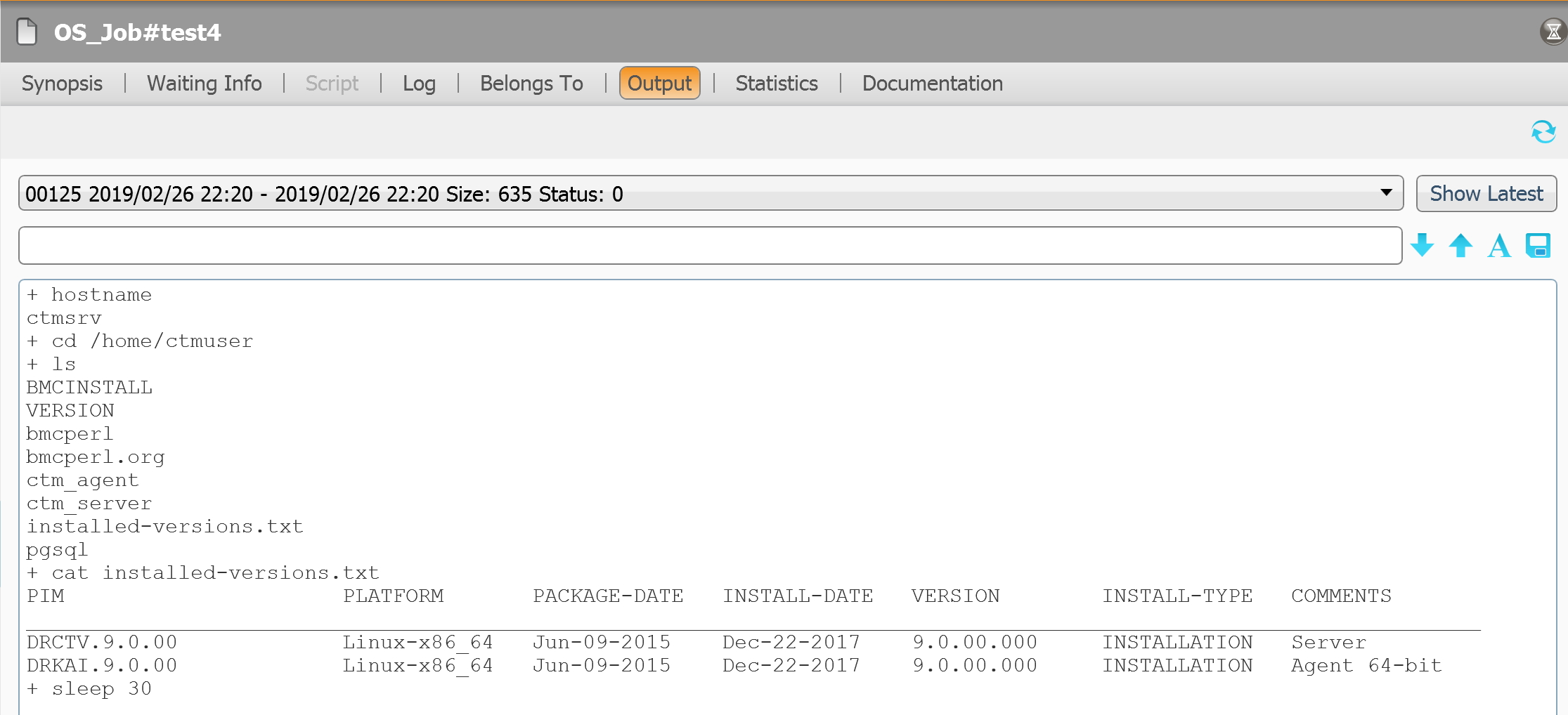The height and width of the screenshot is (715, 1568).
Task: Click the Show Latest button
Action: click(1486, 193)
